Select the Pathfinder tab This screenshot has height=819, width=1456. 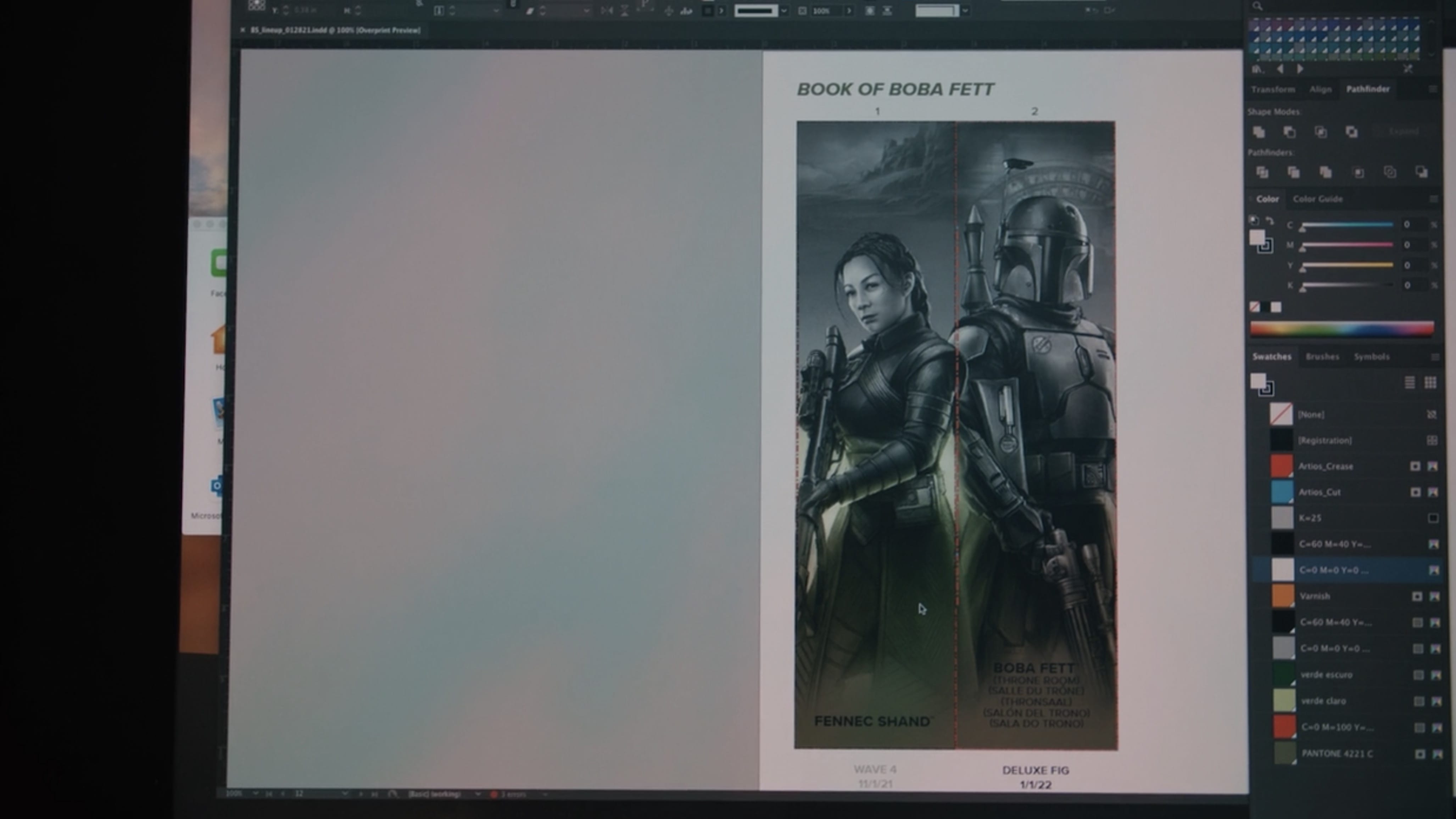pyautogui.click(x=1367, y=89)
